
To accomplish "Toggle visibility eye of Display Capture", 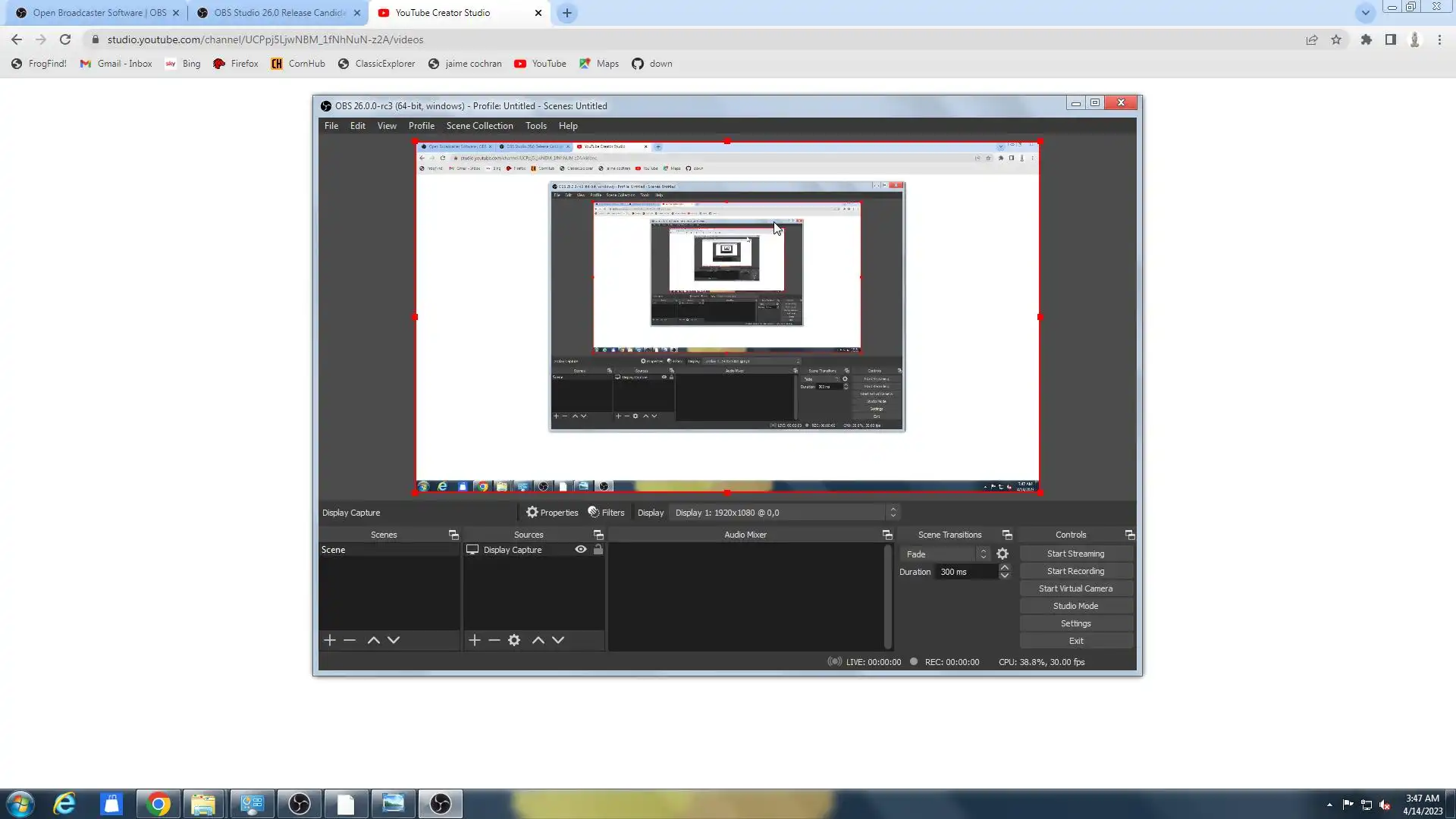I will click(581, 550).
